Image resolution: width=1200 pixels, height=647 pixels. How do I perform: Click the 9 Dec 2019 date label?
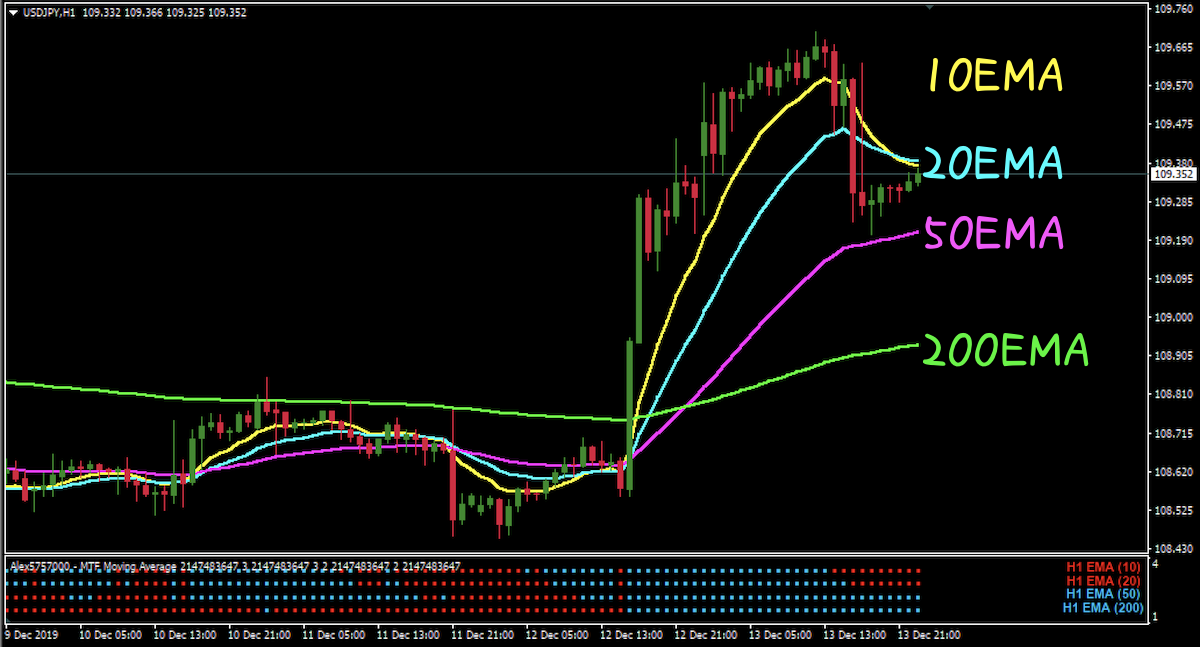click(35, 634)
